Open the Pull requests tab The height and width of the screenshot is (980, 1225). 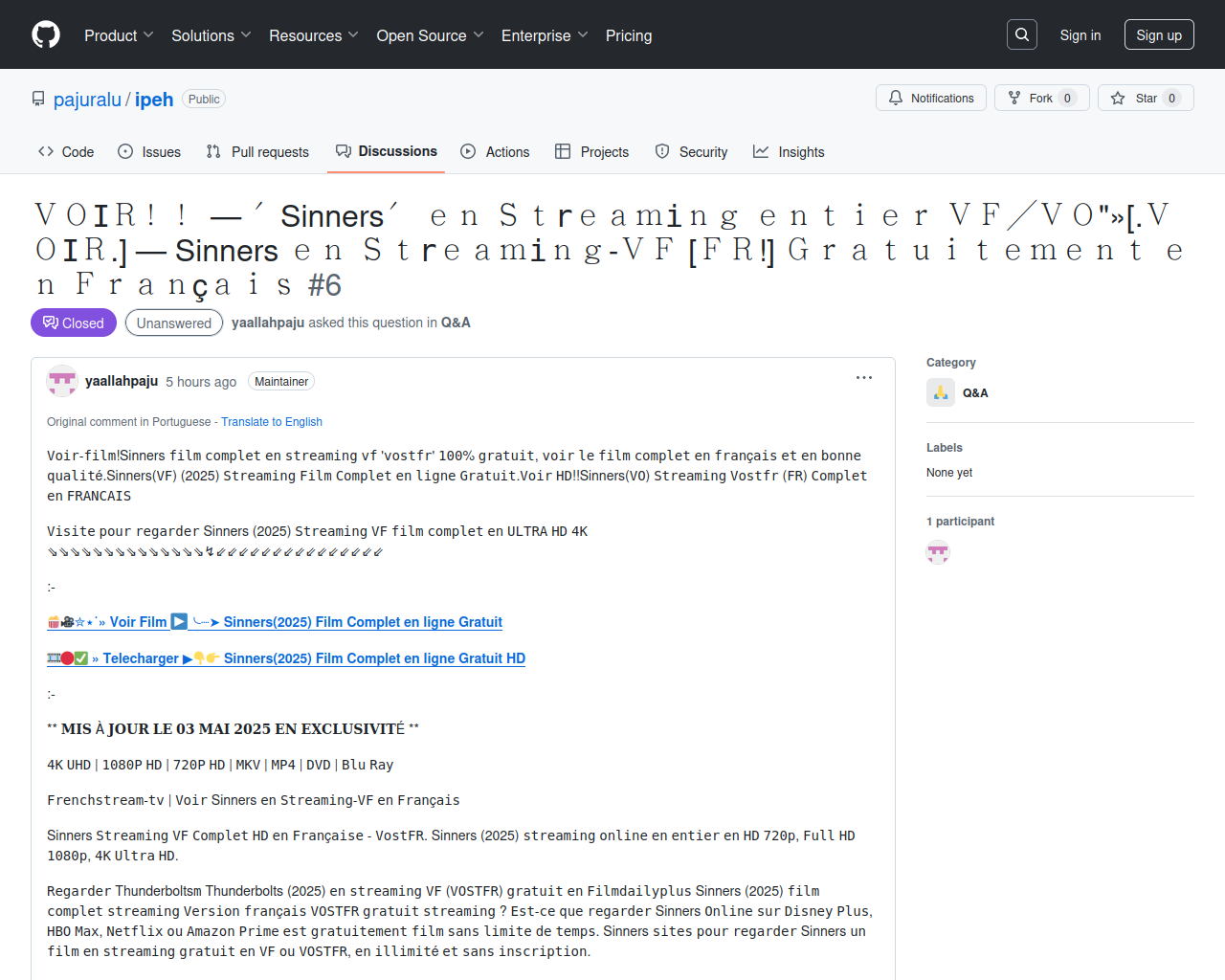[257, 152]
